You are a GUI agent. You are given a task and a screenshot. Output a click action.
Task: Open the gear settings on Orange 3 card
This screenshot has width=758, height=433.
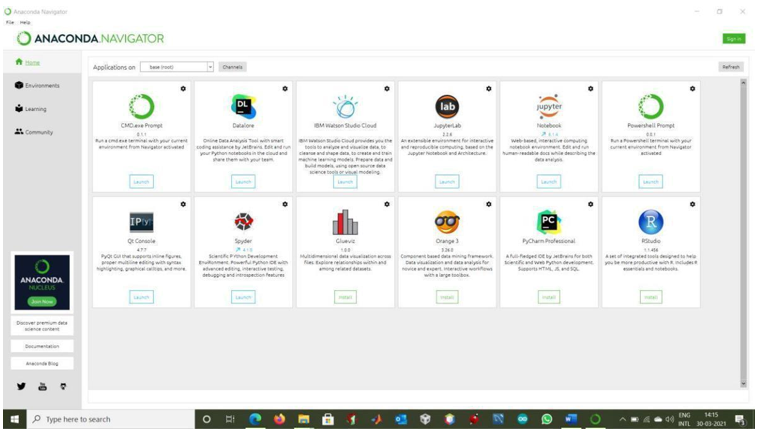point(489,204)
